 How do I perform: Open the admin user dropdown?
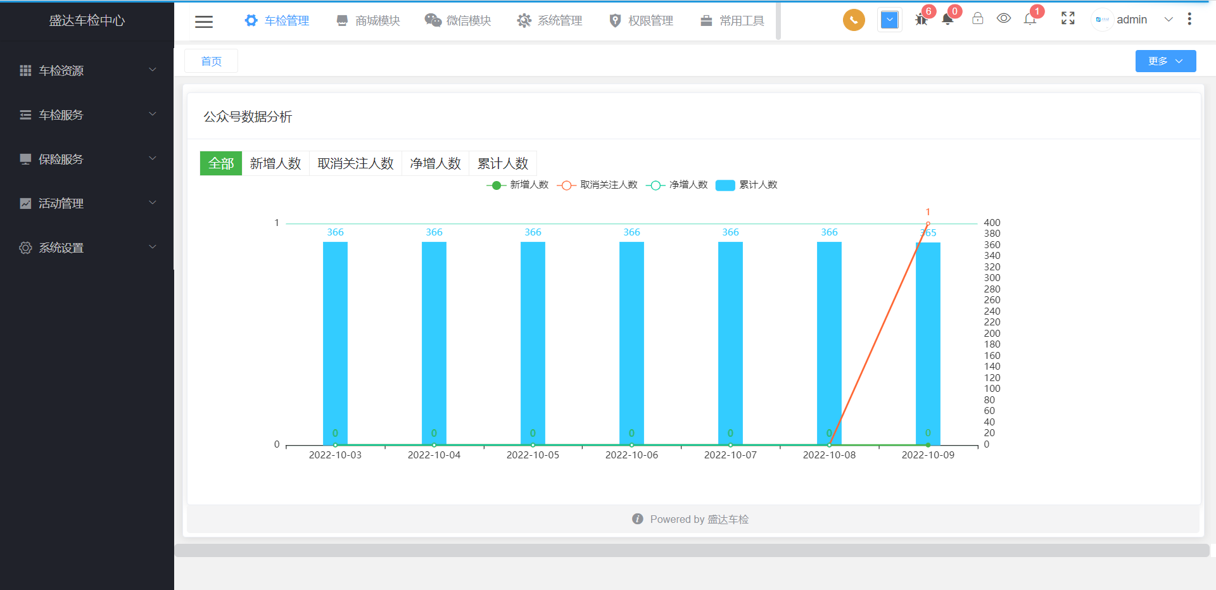[1135, 20]
